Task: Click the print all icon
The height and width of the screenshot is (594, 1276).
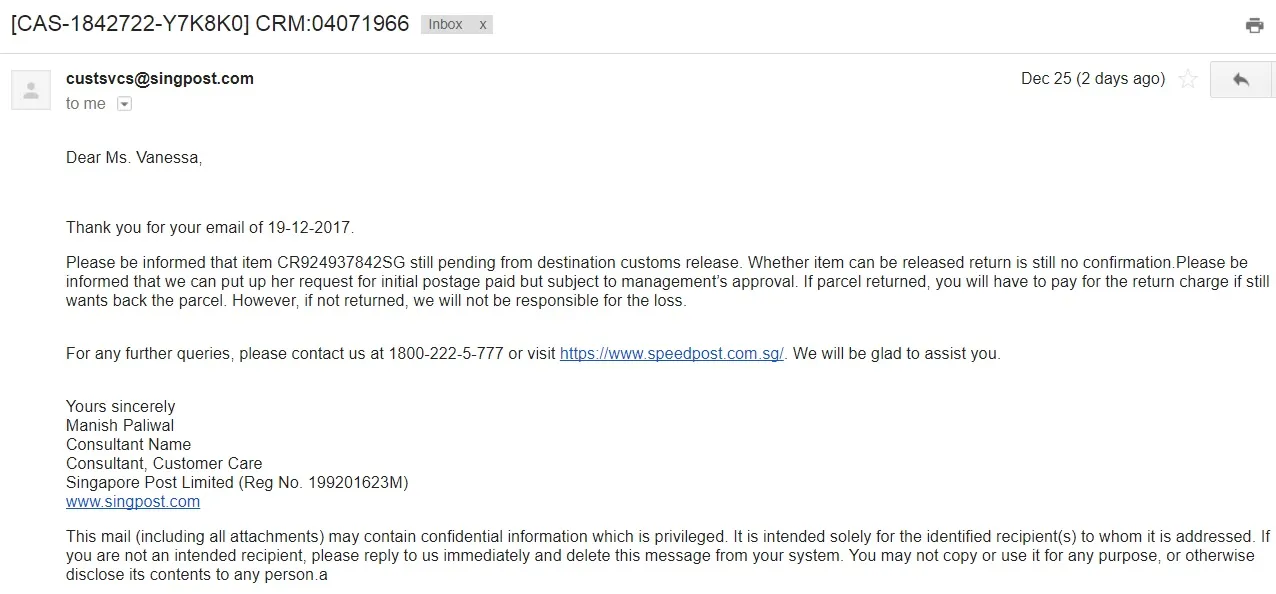Action: (1254, 26)
